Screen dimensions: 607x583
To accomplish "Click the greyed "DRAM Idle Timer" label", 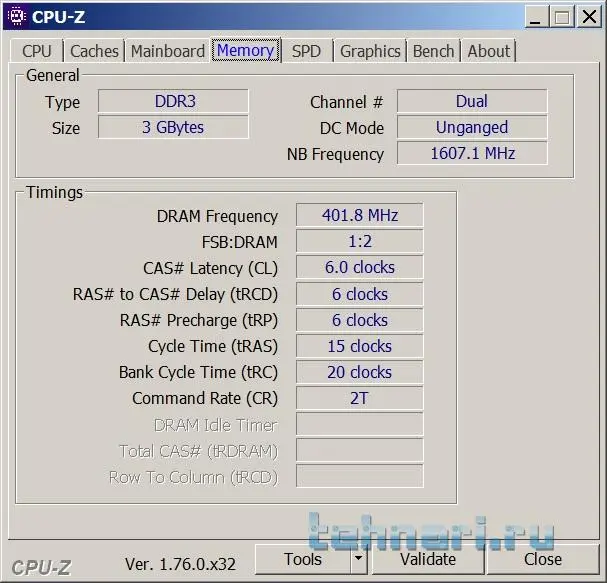I will point(216,425).
